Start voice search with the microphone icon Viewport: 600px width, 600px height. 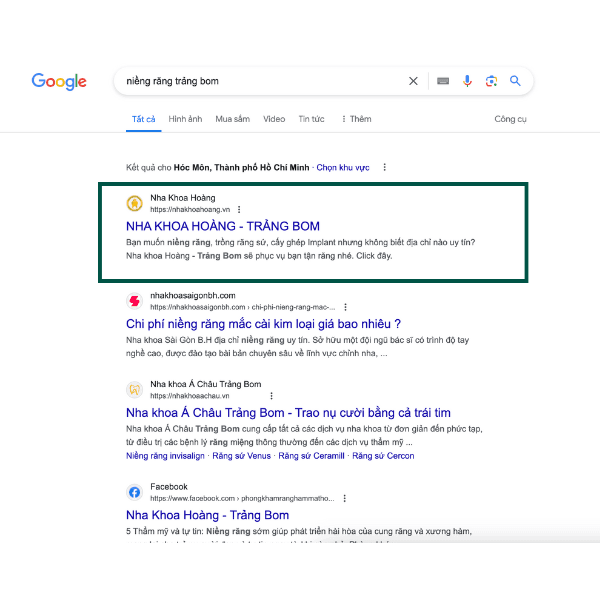pyautogui.click(x=467, y=81)
